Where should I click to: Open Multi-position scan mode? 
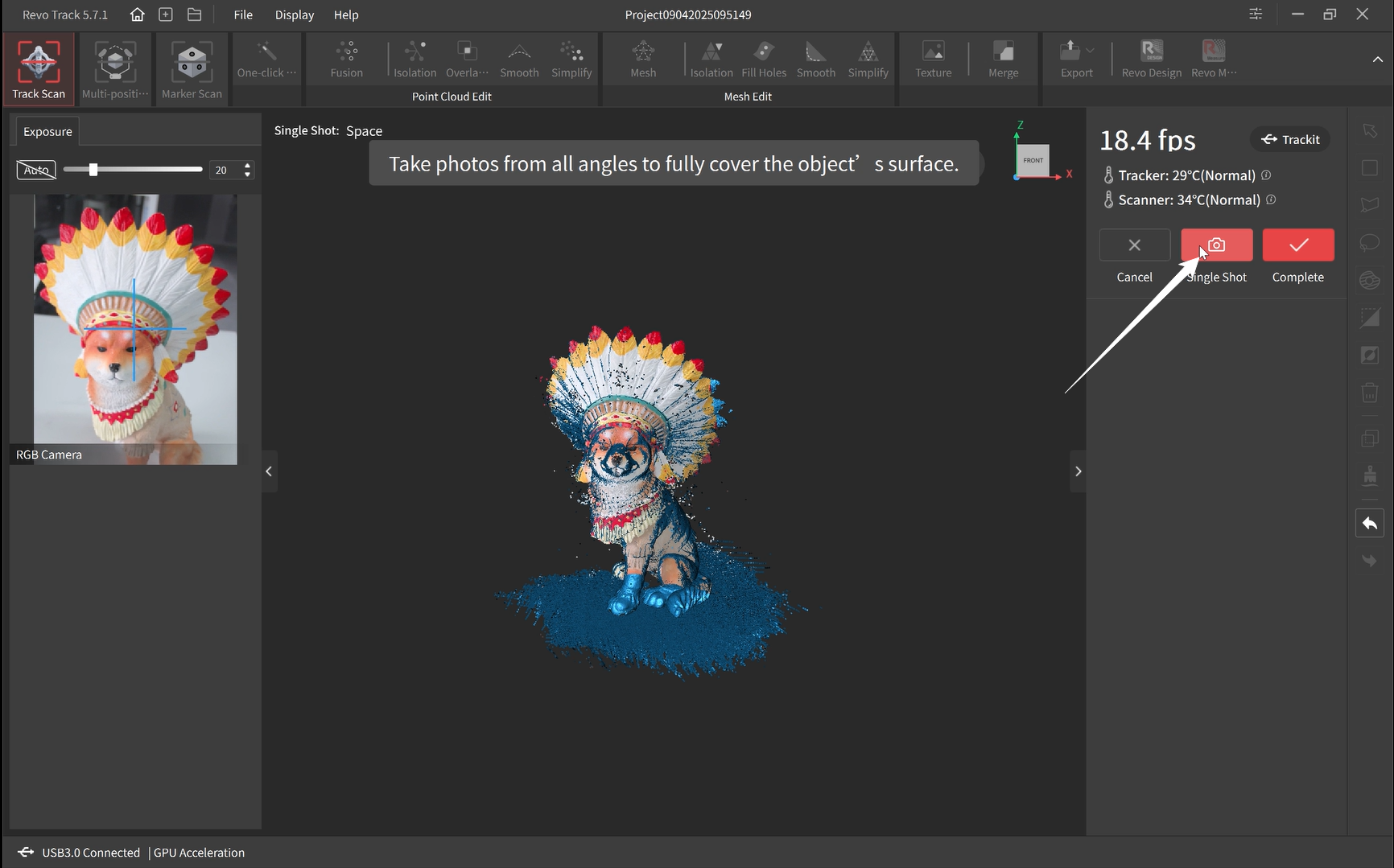coord(115,70)
